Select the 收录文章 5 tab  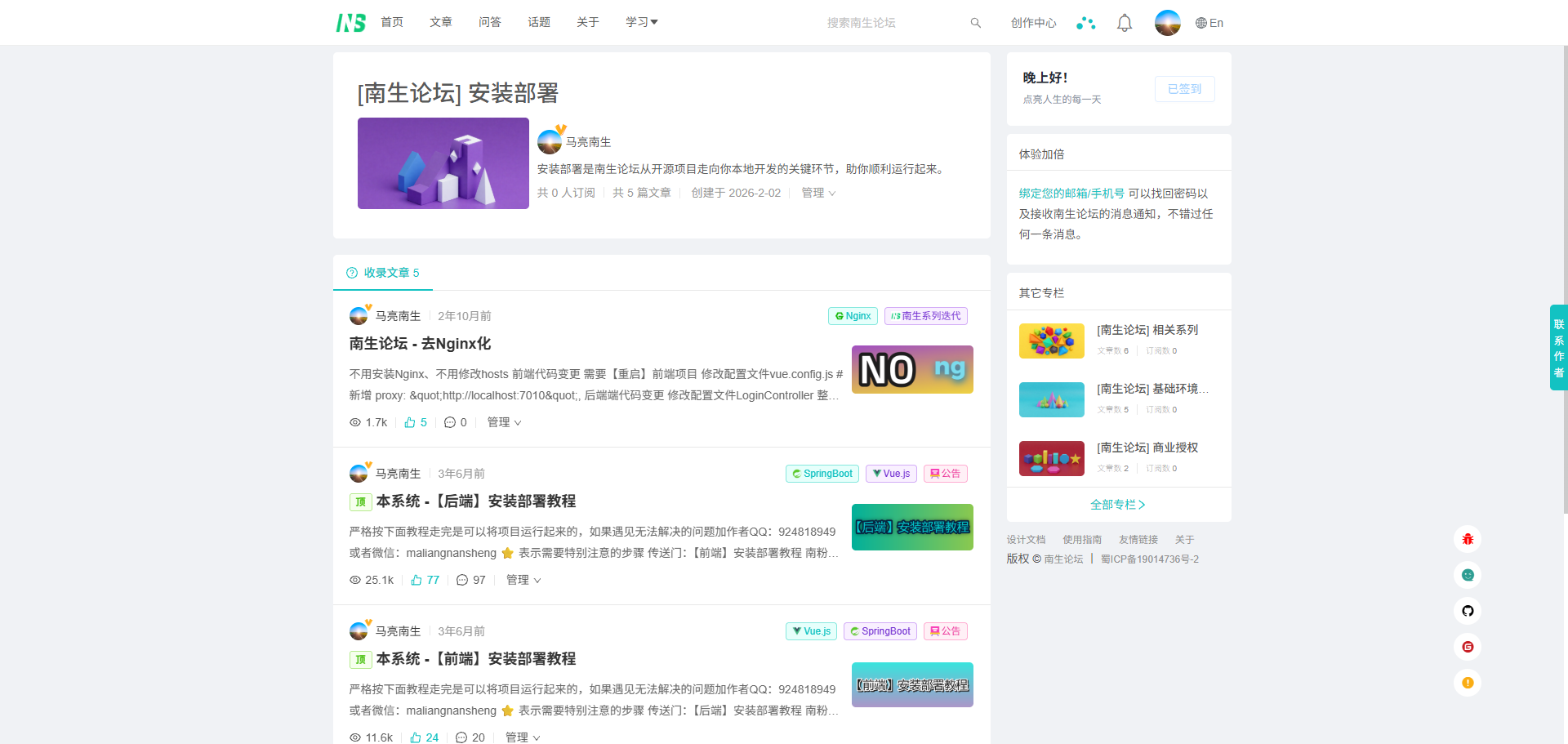pyautogui.click(x=383, y=273)
